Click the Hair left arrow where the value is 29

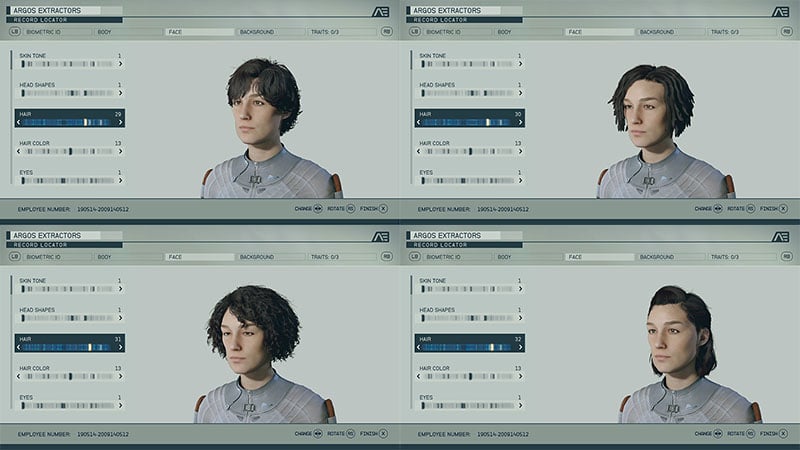tap(18, 122)
